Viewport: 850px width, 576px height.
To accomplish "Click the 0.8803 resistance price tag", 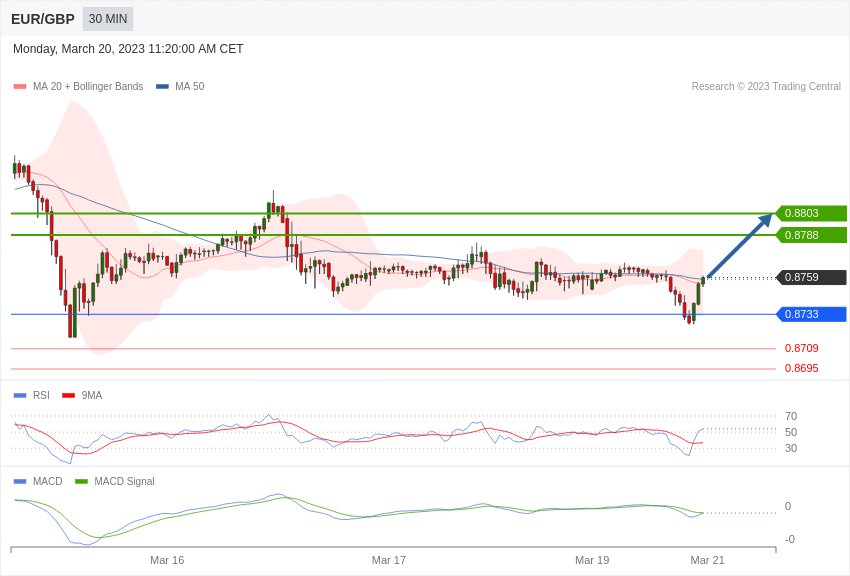I will (x=811, y=213).
